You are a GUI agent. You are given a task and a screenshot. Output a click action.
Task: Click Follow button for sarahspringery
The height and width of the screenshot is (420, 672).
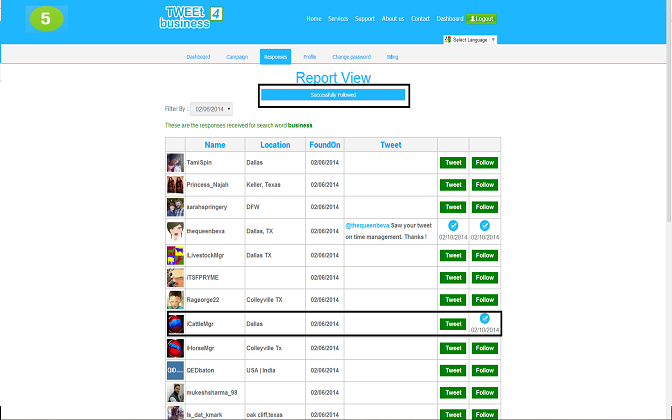pos(485,207)
